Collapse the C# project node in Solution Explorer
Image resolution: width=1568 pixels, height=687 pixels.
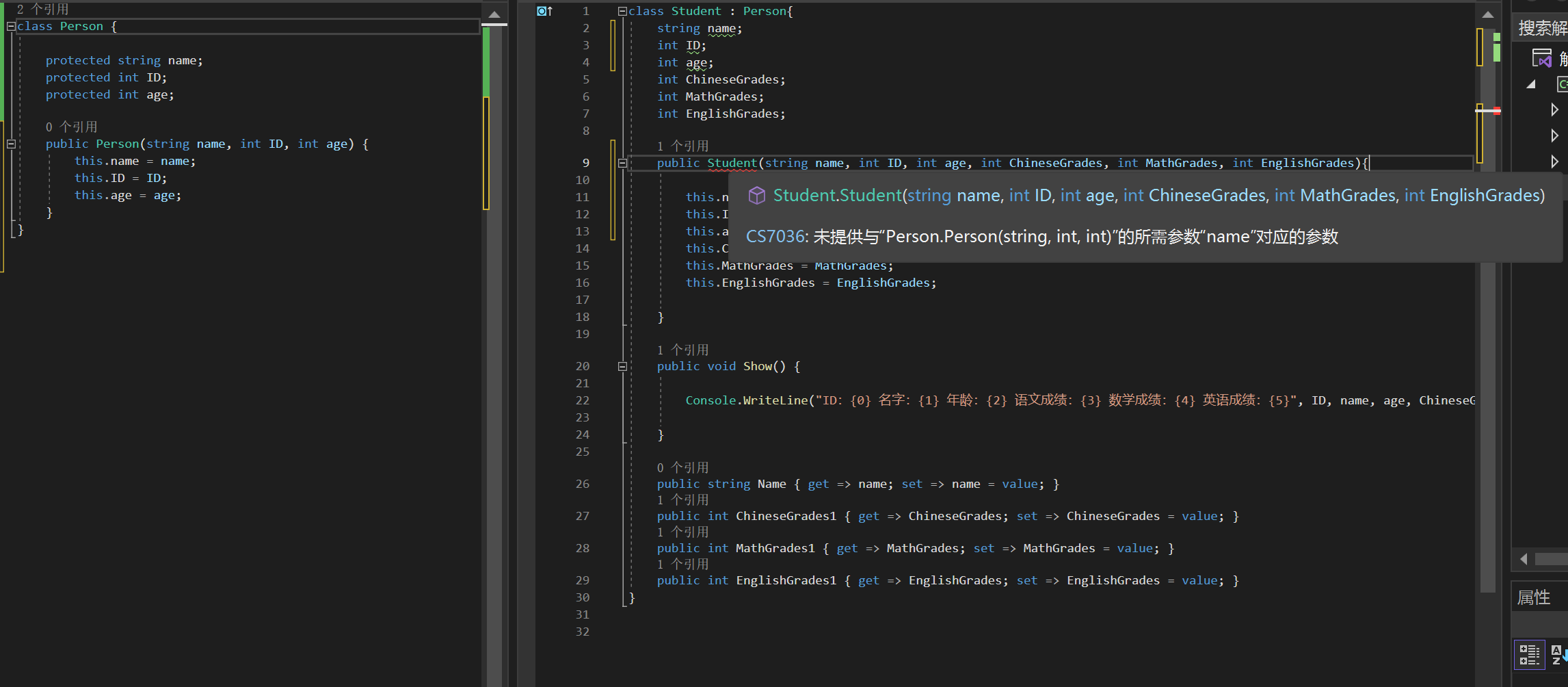tap(1532, 84)
